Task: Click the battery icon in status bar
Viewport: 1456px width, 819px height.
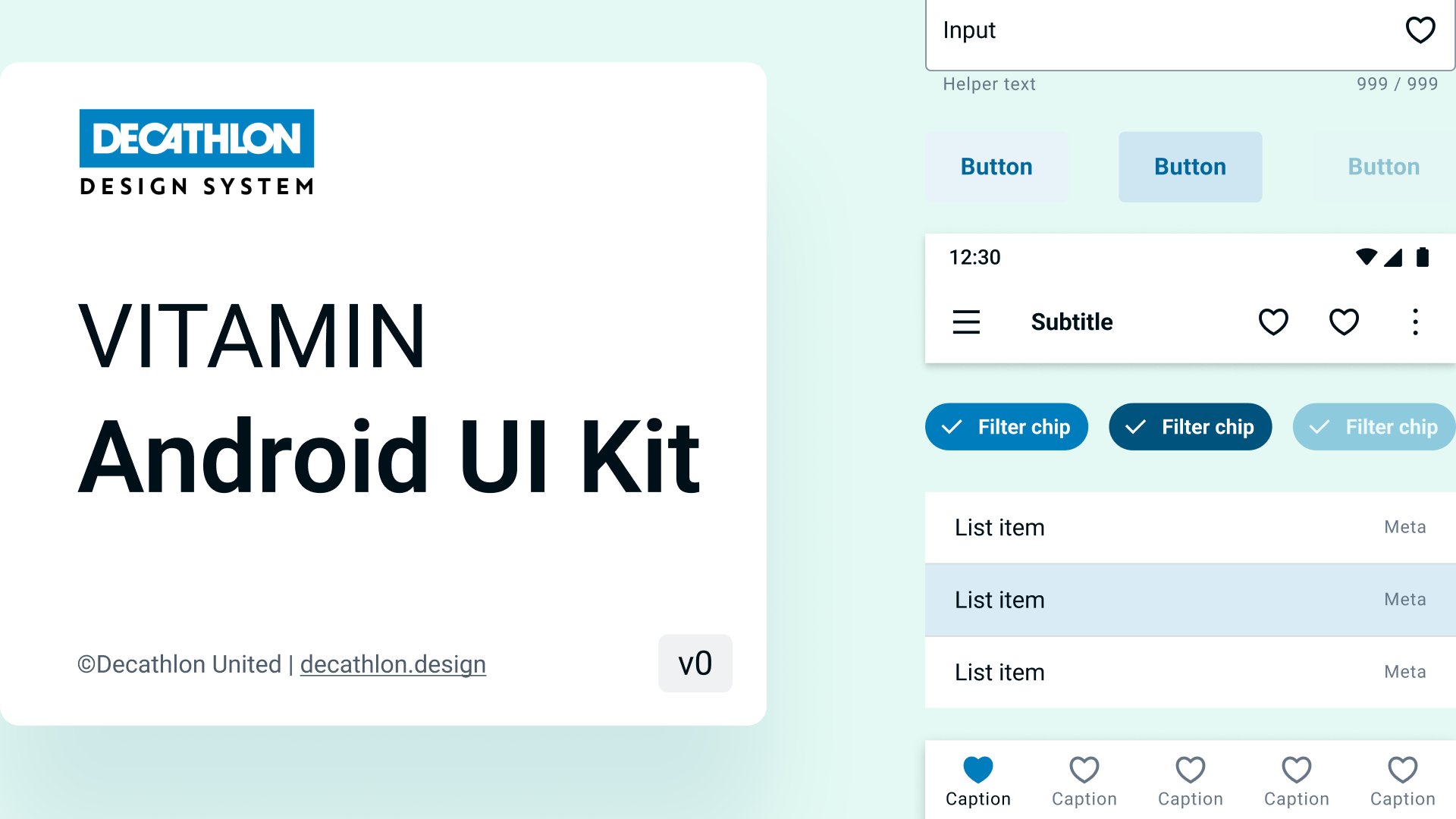Action: coord(1423,258)
